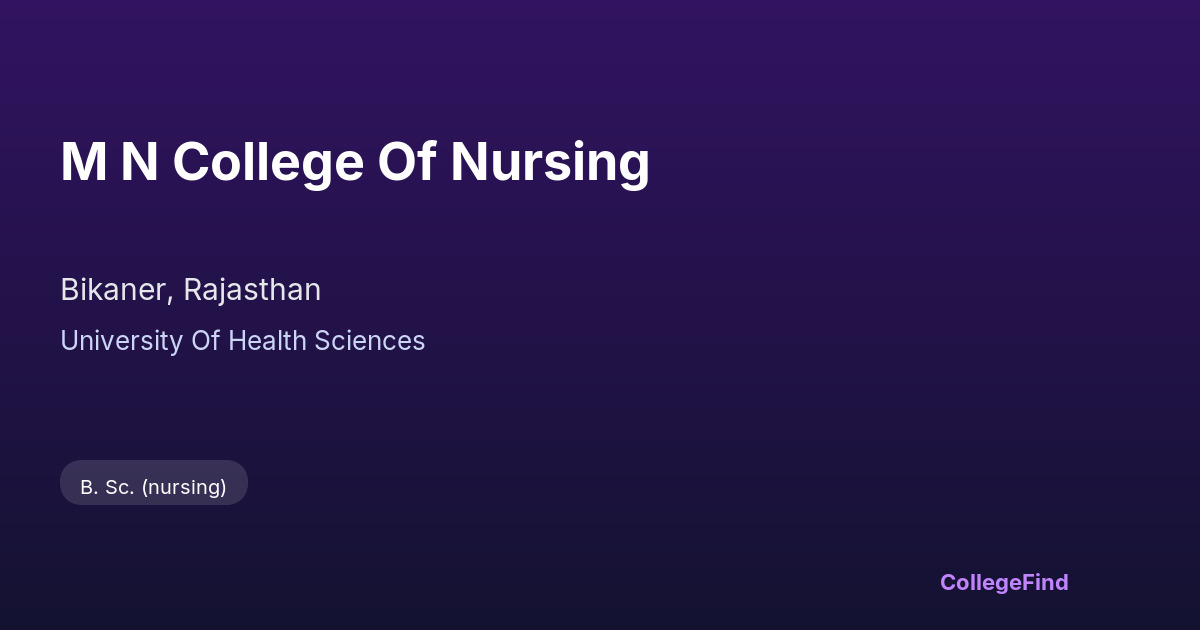Click the word College in the main heading

(x=267, y=162)
